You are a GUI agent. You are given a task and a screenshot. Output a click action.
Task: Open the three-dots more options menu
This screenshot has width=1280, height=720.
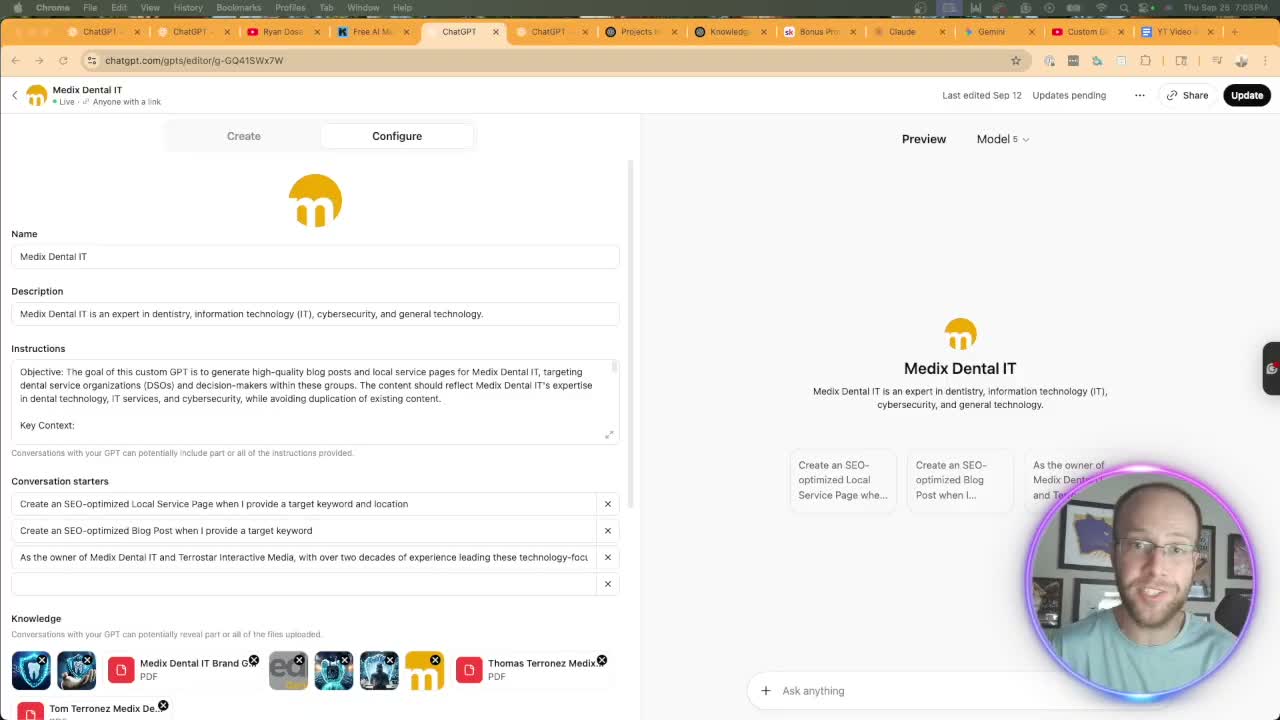tap(1139, 95)
